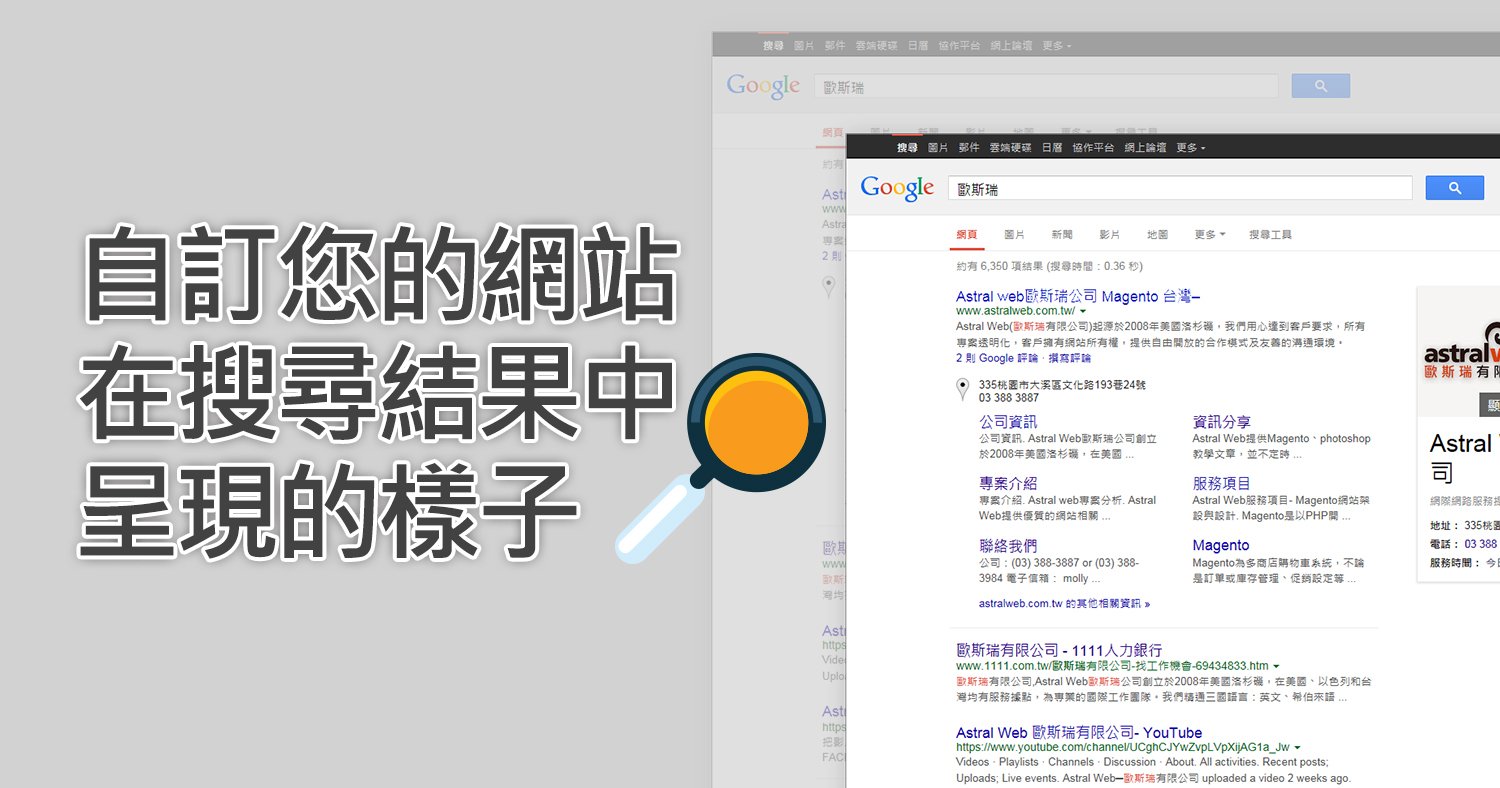Open the 聯絡我們 sitelink
Viewport: 1500px width, 788px height.
click(1008, 546)
